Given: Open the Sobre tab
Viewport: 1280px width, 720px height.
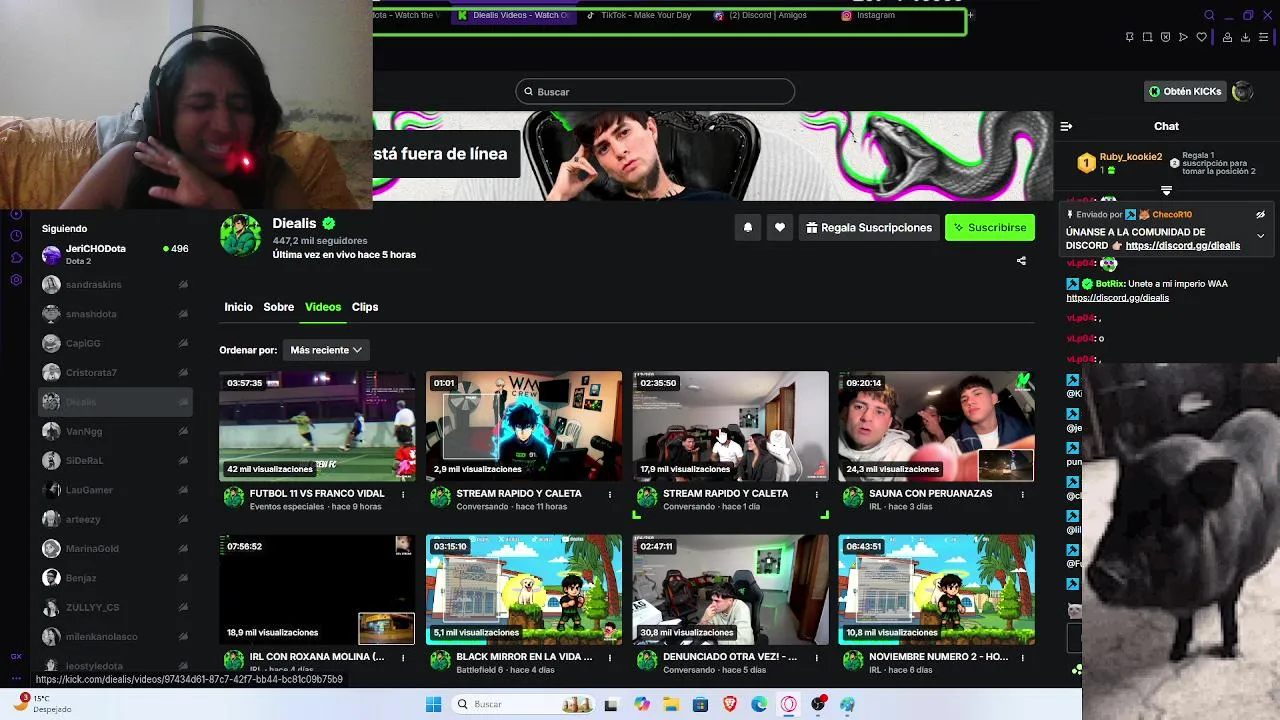Looking at the screenshot, I should click(x=278, y=307).
